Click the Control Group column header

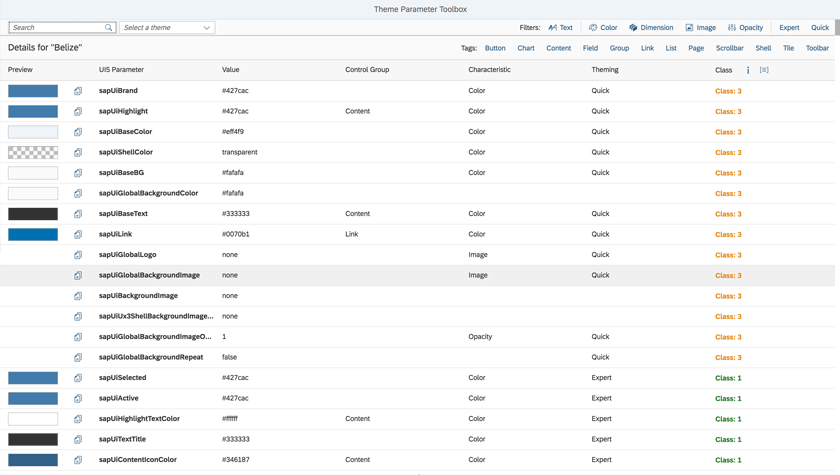367,70
